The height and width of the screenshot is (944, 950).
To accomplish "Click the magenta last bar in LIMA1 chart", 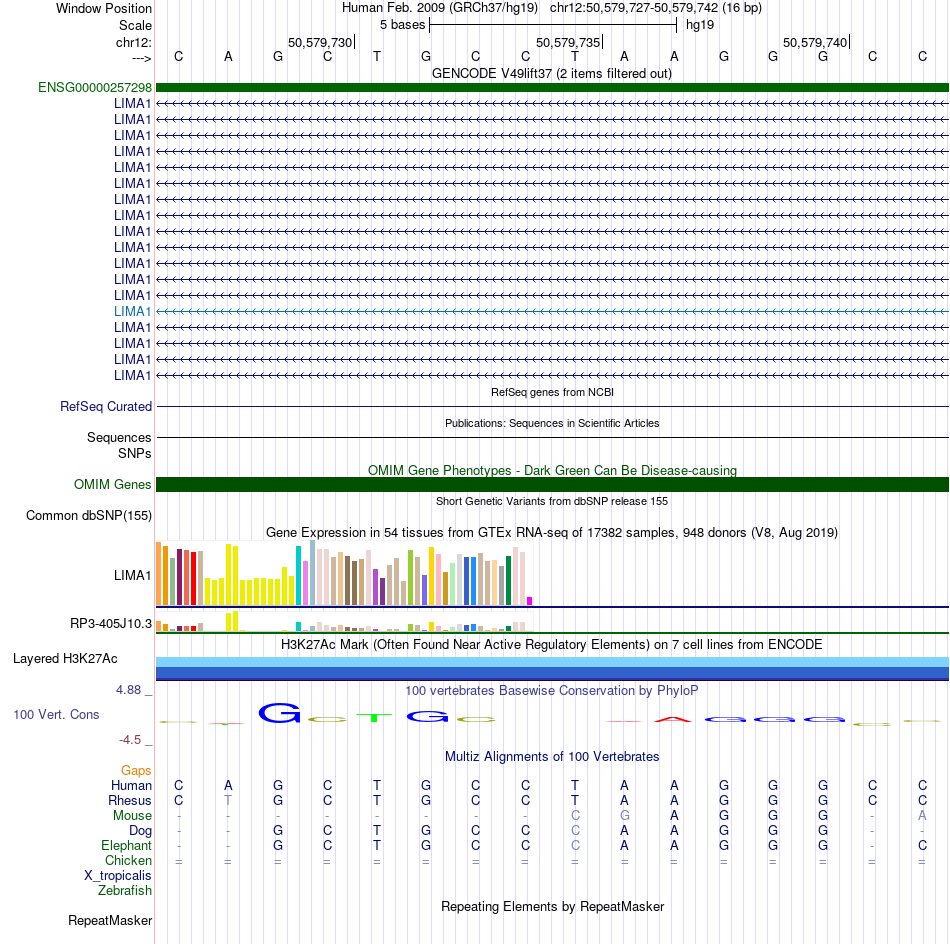I will pyautogui.click(x=530, y=601).
